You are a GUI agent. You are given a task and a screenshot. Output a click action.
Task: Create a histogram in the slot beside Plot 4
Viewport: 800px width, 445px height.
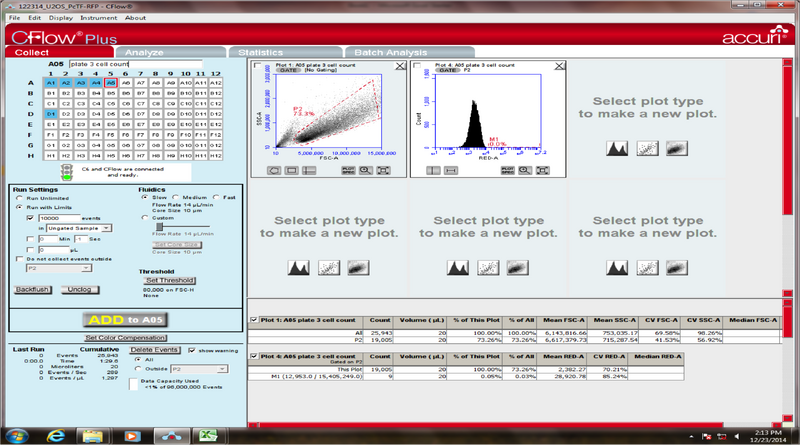(617, 149)
